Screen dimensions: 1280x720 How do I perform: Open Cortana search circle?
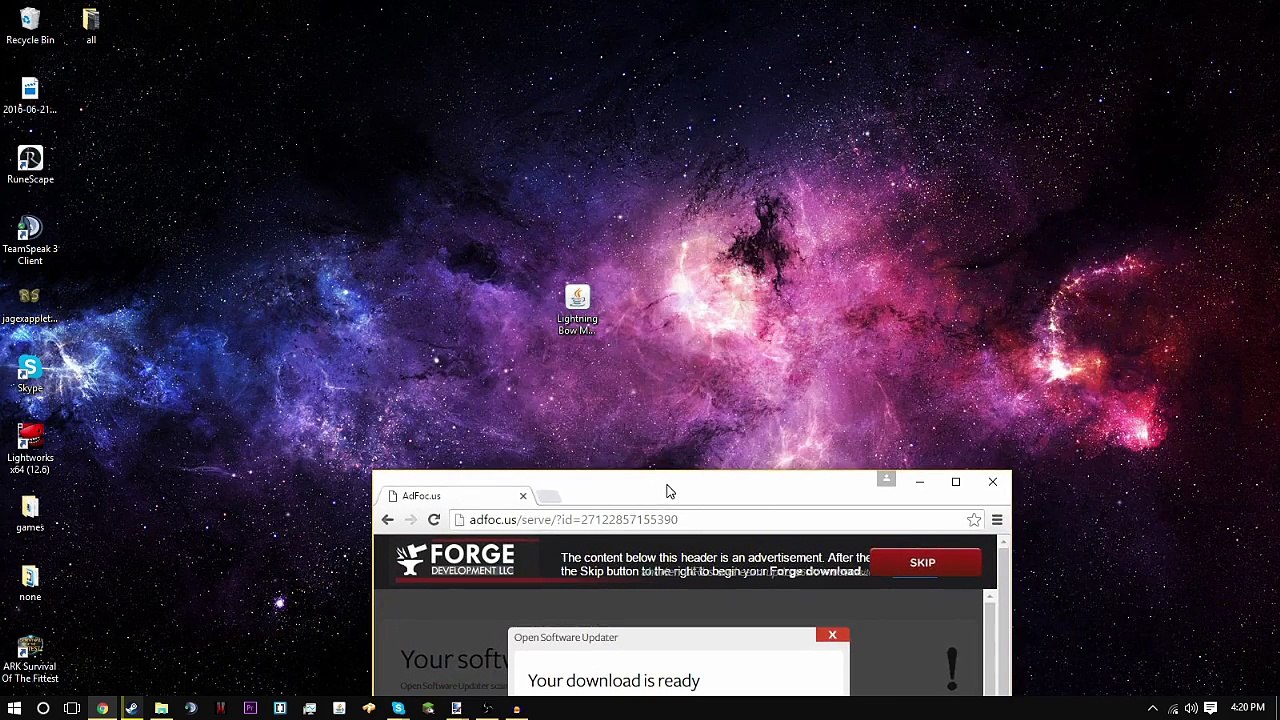43,708
